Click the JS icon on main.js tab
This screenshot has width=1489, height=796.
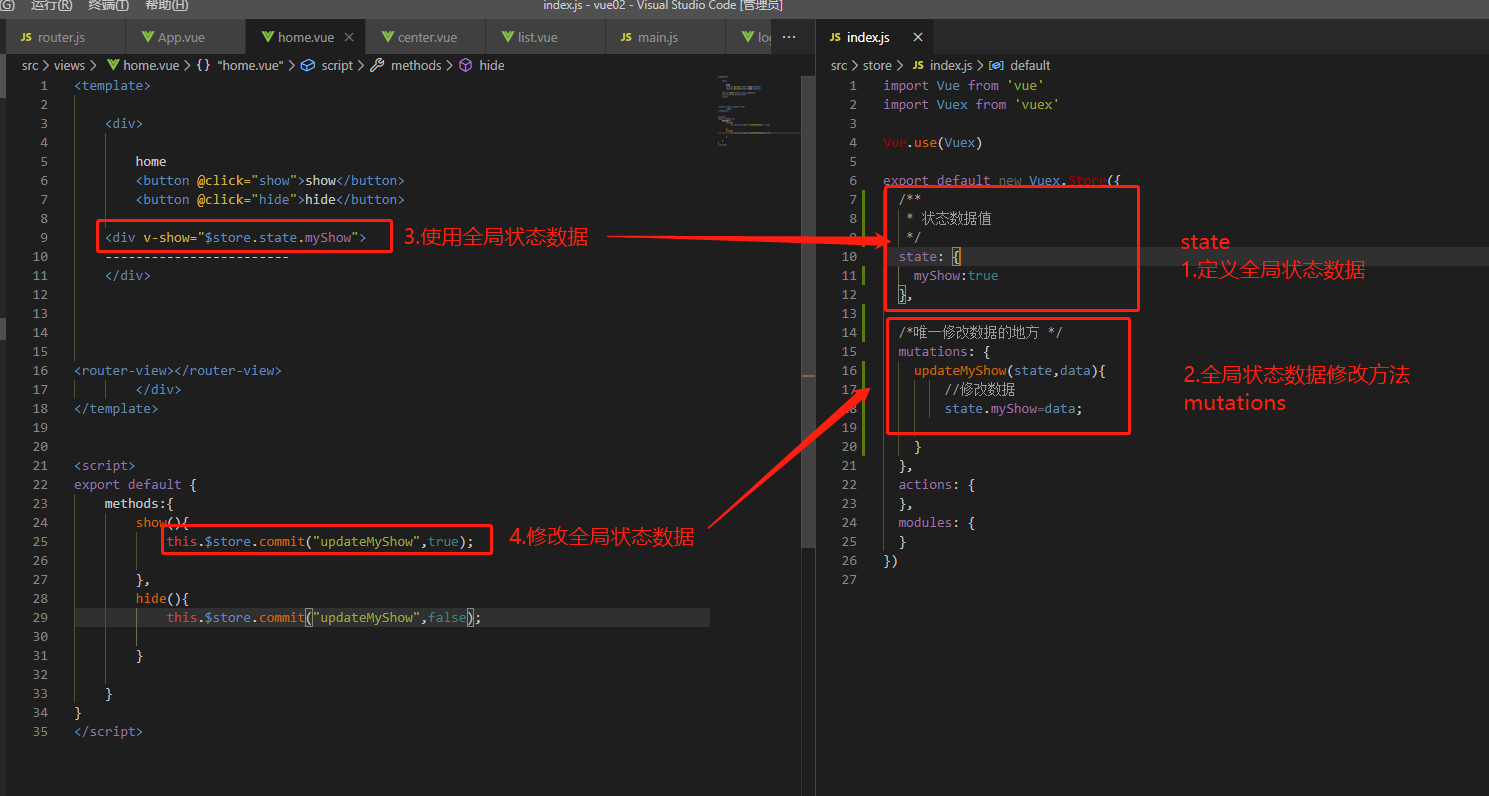(x=626, y=37)
